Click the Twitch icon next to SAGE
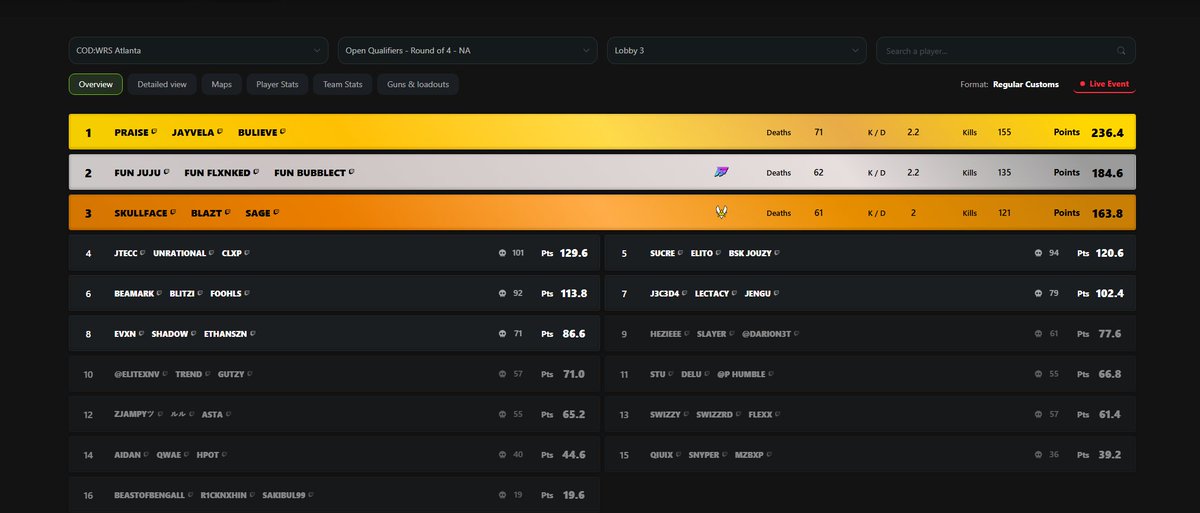Screen dimensions: 1200x513 point(276,213)
